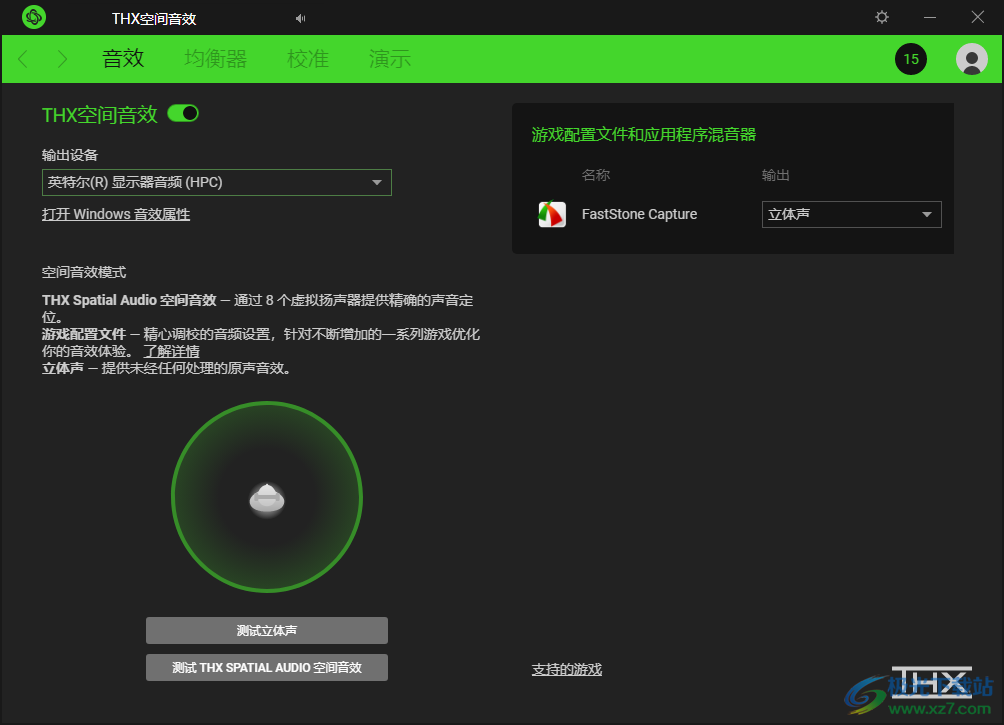Image resolution: width=1004 pixels, height=725 pixels.
Task: Click the THX logo watermark
Action: click(x=932, y=682)
